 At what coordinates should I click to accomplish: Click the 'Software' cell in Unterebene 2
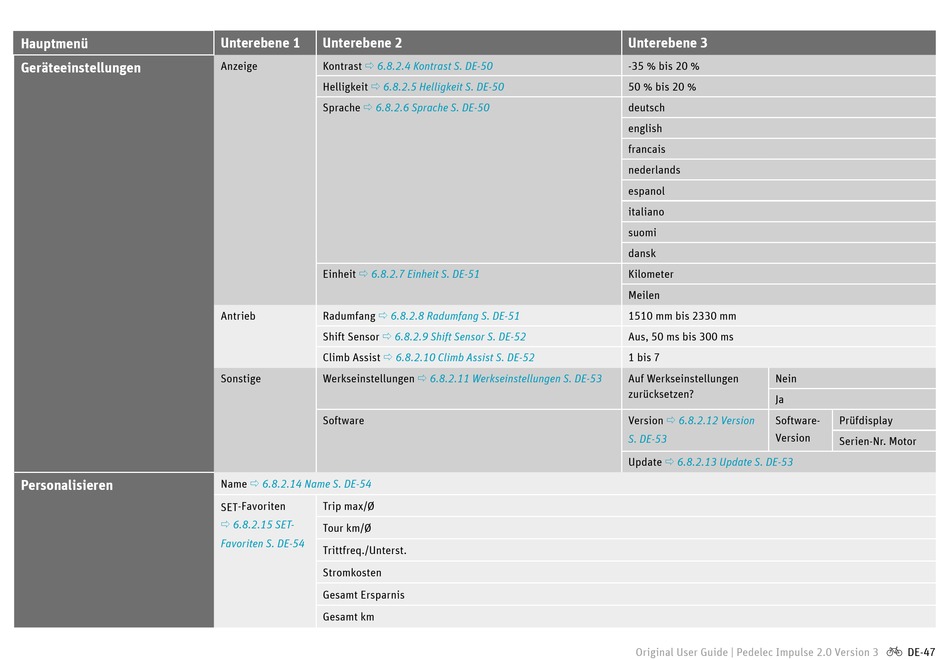click(x=468, y=441)
